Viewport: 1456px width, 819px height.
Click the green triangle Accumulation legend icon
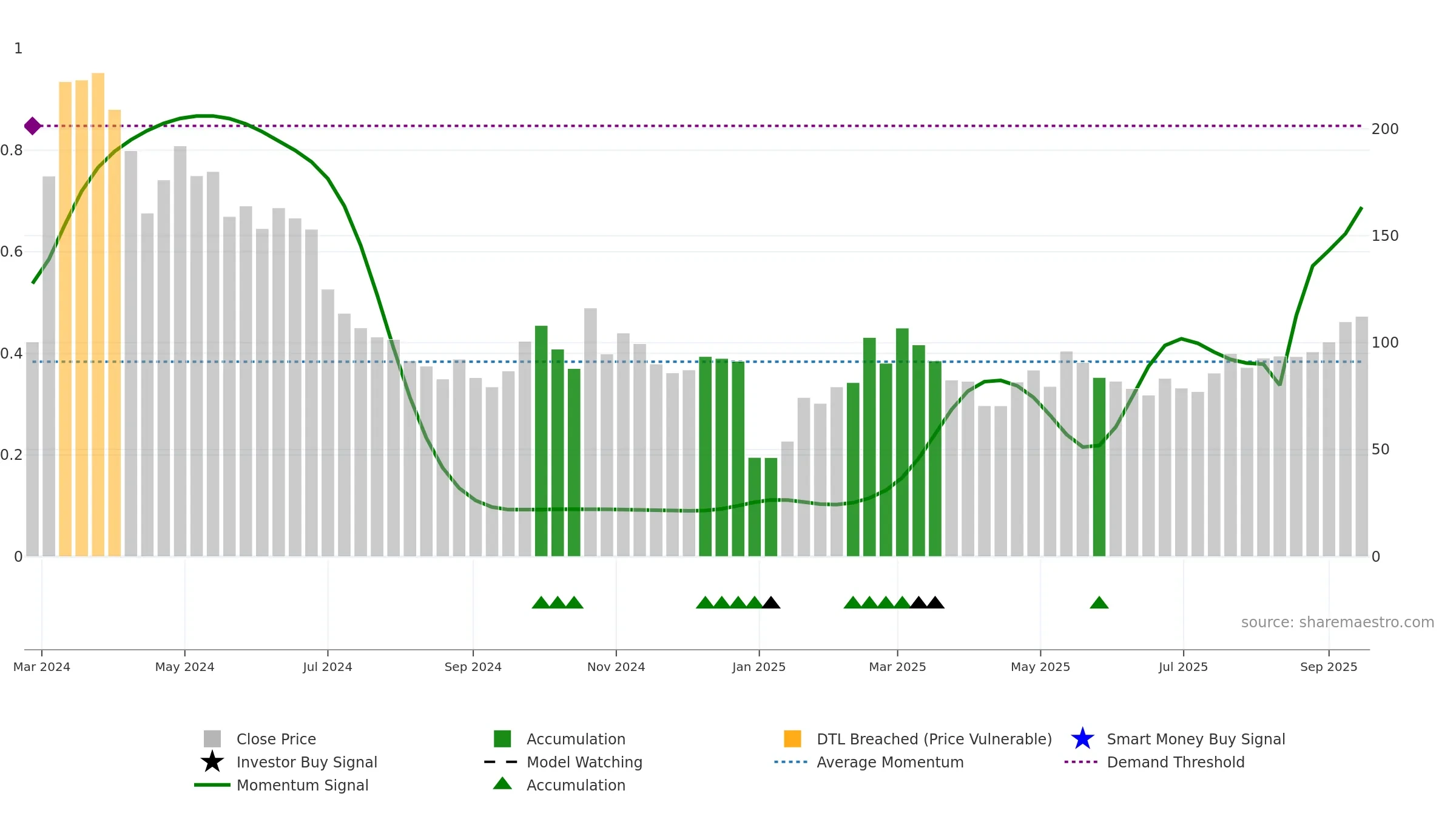(502, 784)
